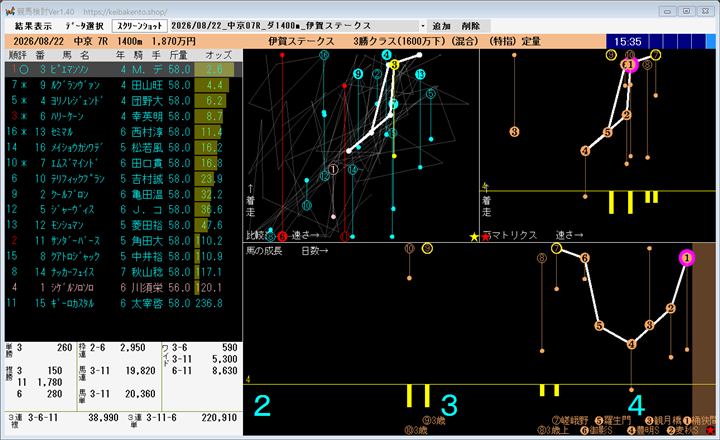Click cyan circled 13 marker in comparison chart
The height and width of the screenshot is (440, 720).
[x=420, y=74]
